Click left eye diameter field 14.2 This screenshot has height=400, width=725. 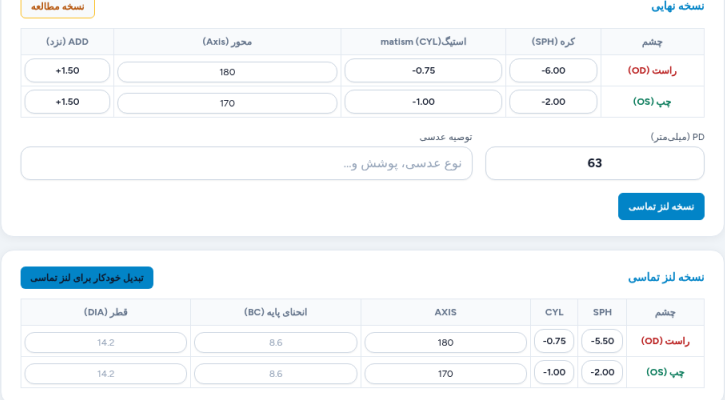point(105,374)
